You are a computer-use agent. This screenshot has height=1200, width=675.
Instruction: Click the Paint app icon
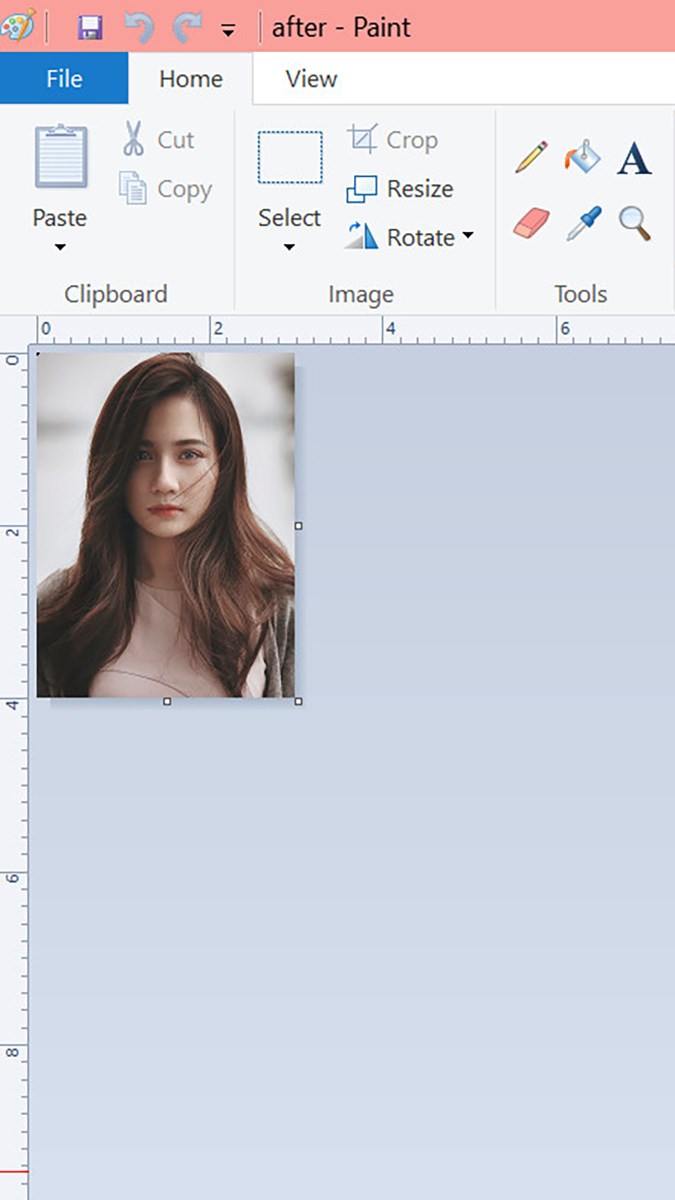[x=18, y=25]
